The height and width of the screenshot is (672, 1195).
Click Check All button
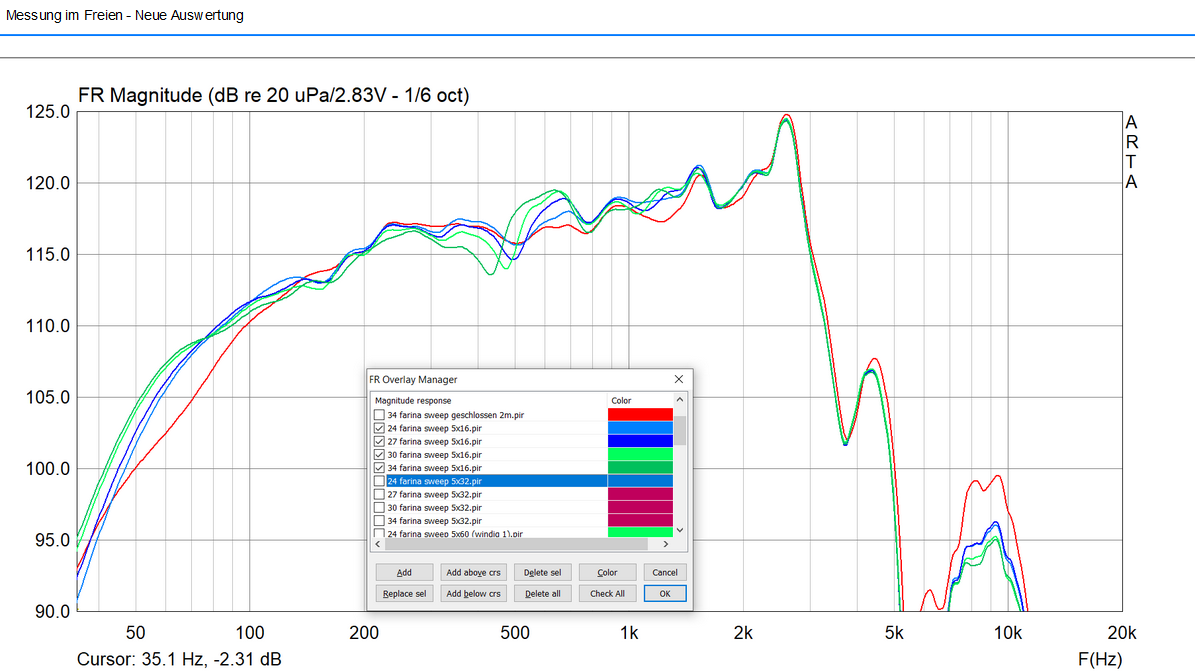[x=607, y=594]
